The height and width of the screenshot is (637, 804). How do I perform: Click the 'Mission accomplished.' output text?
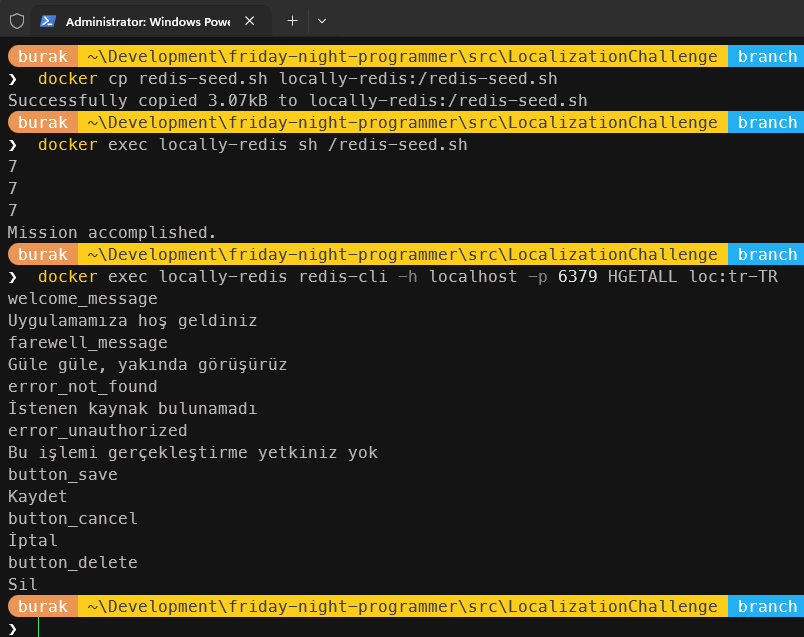click(x=112, y=233)
